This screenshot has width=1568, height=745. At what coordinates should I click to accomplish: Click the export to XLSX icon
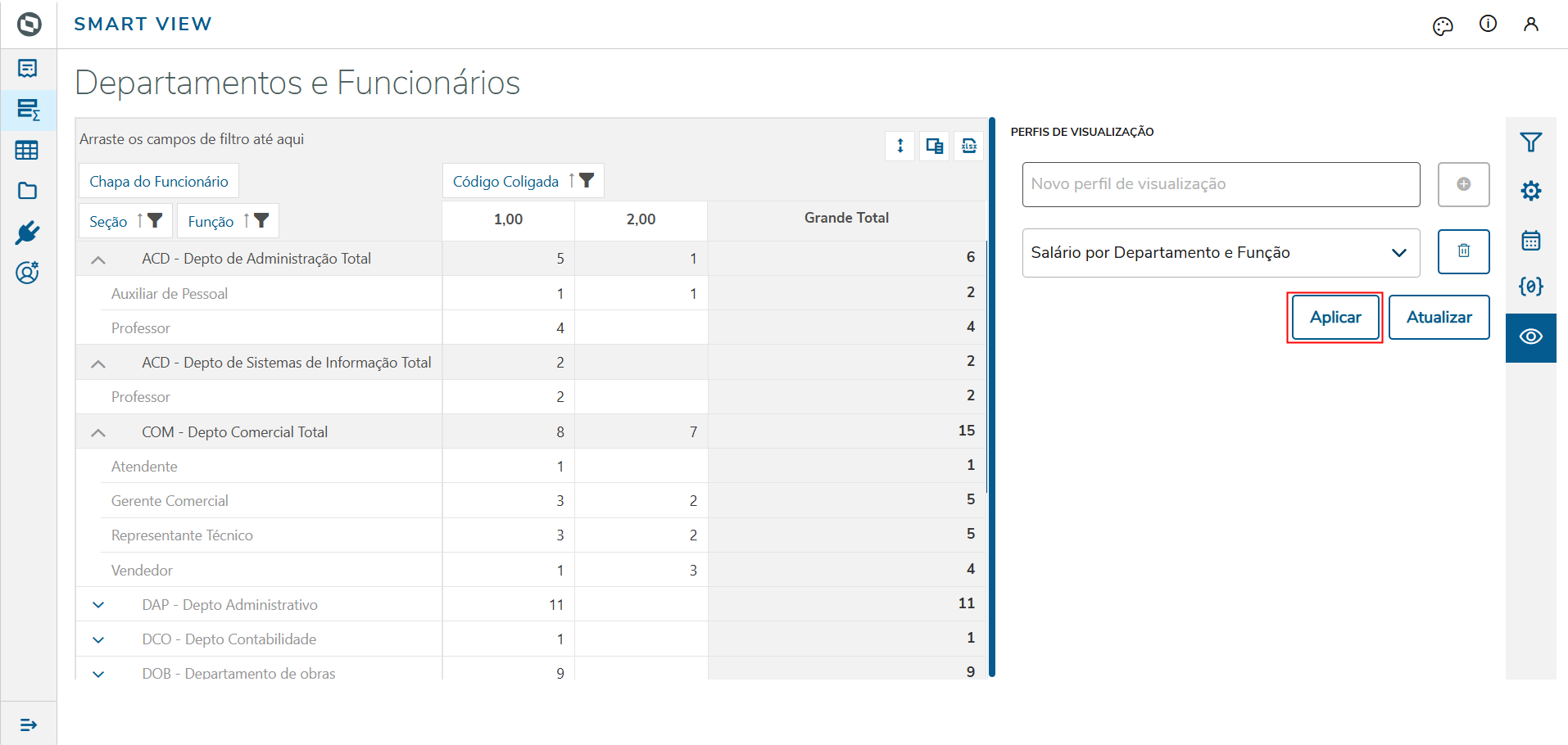click(x=968, y=146)
